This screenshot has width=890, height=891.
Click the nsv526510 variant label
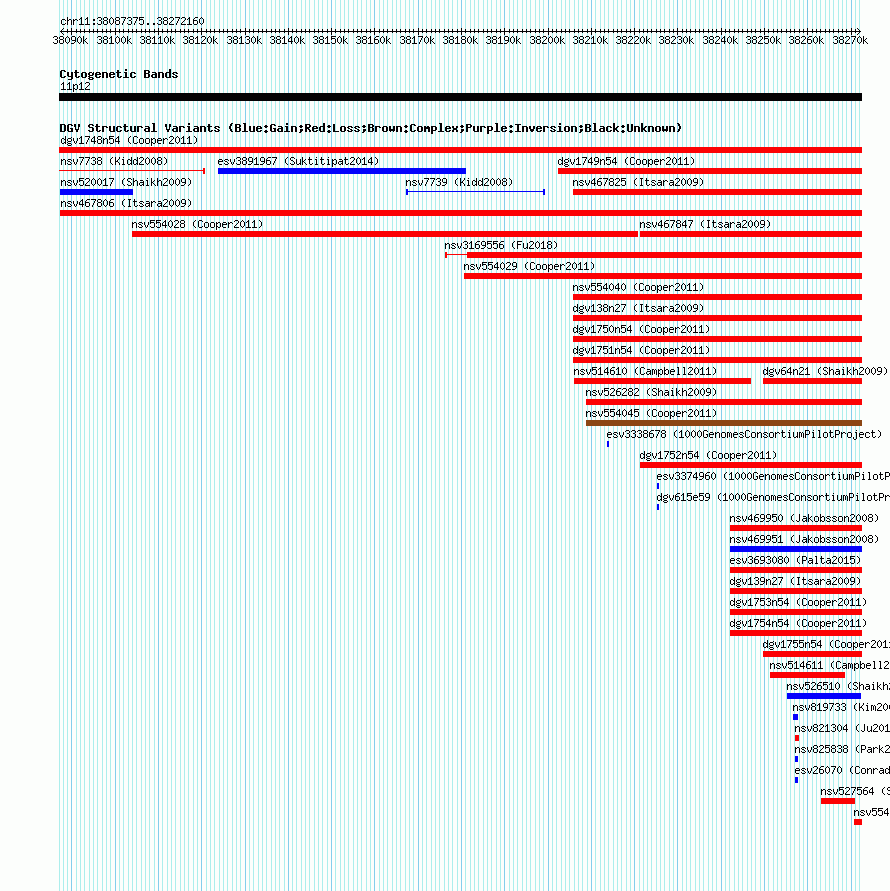838,687
